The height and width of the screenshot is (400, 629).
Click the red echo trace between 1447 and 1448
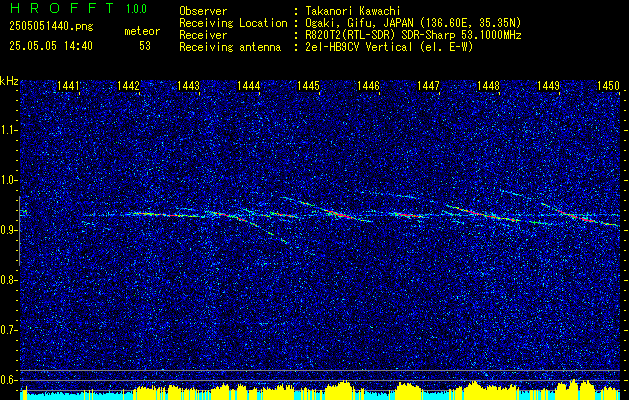pos(483,214)
